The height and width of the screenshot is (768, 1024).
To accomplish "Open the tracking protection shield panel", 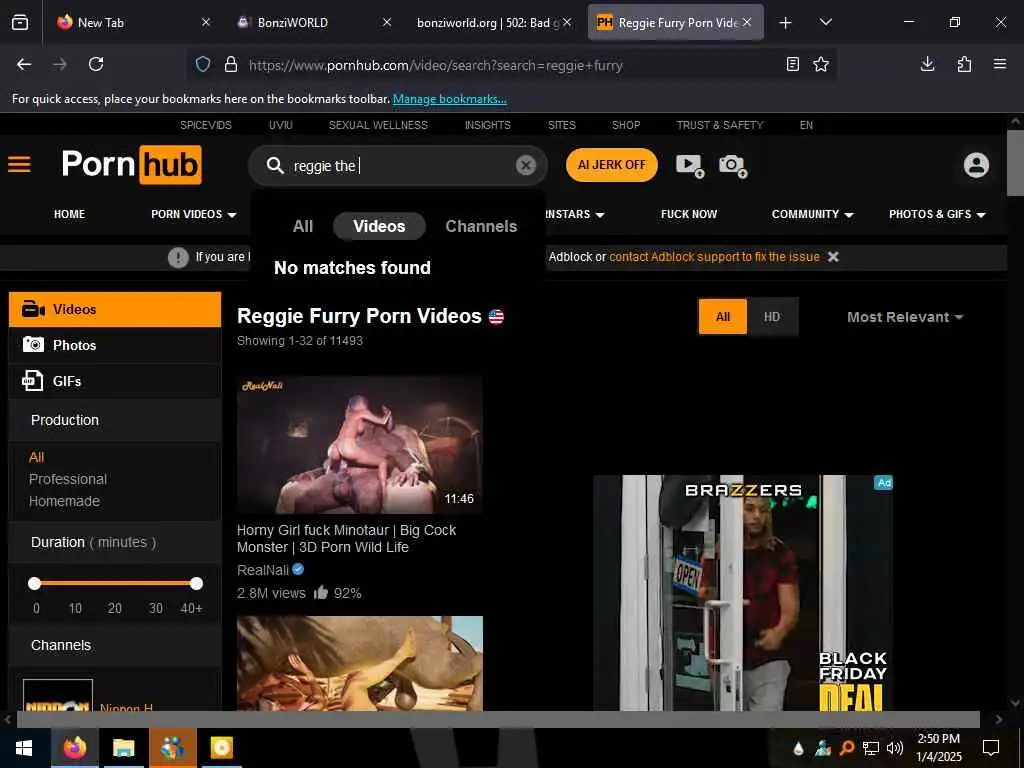I will pyautogui.click(x=203, y=65).
